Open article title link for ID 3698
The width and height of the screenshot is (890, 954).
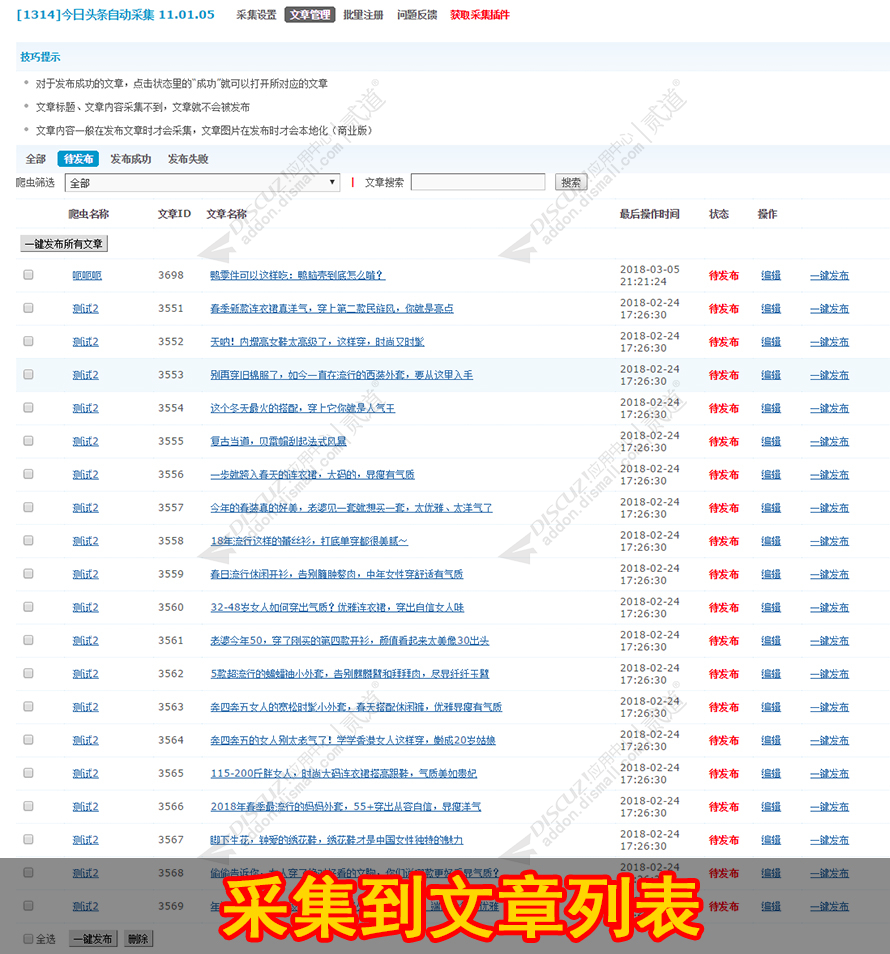[x=297, y=276]
